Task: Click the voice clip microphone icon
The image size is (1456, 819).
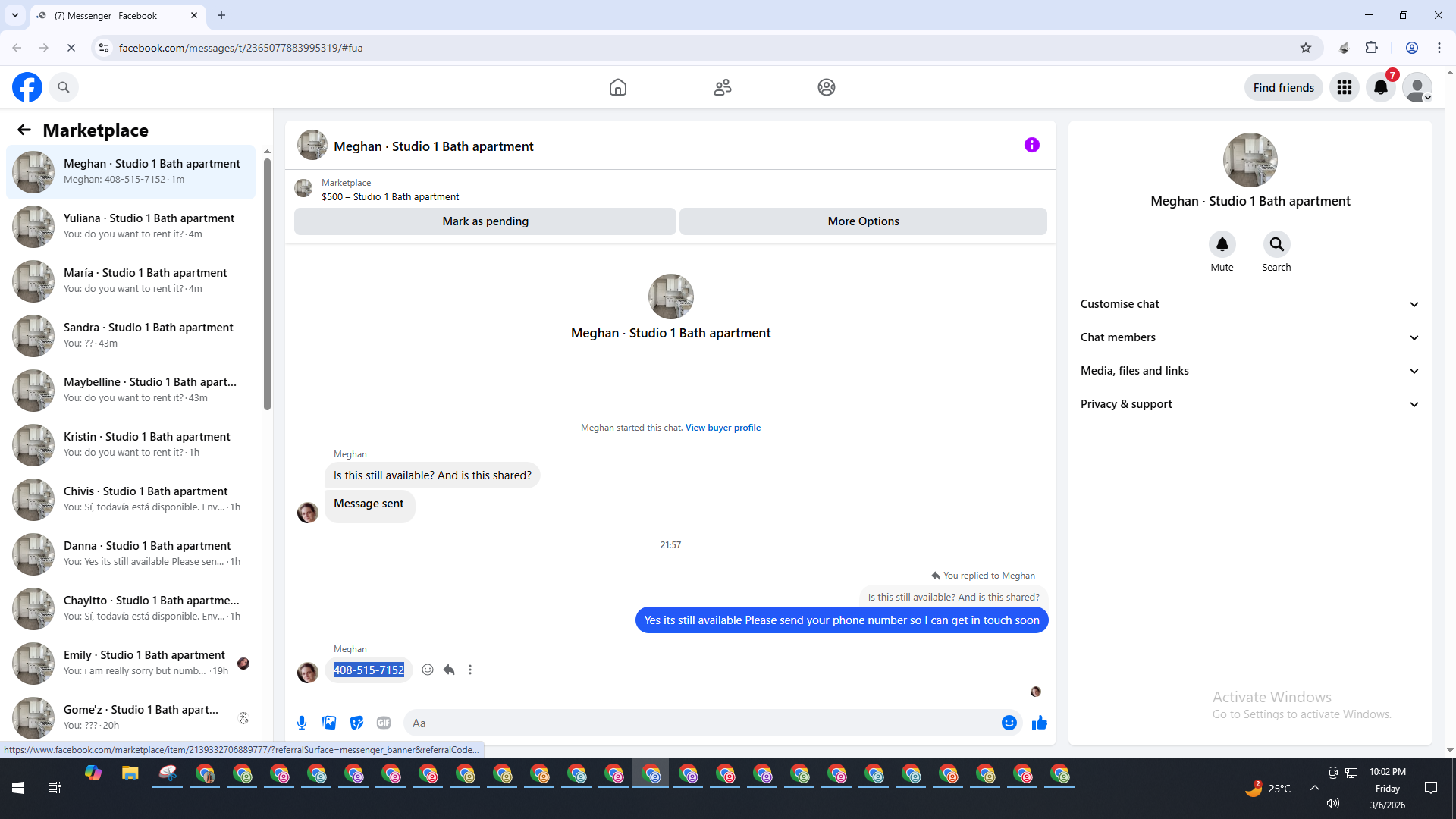Action: click(302, 723)
